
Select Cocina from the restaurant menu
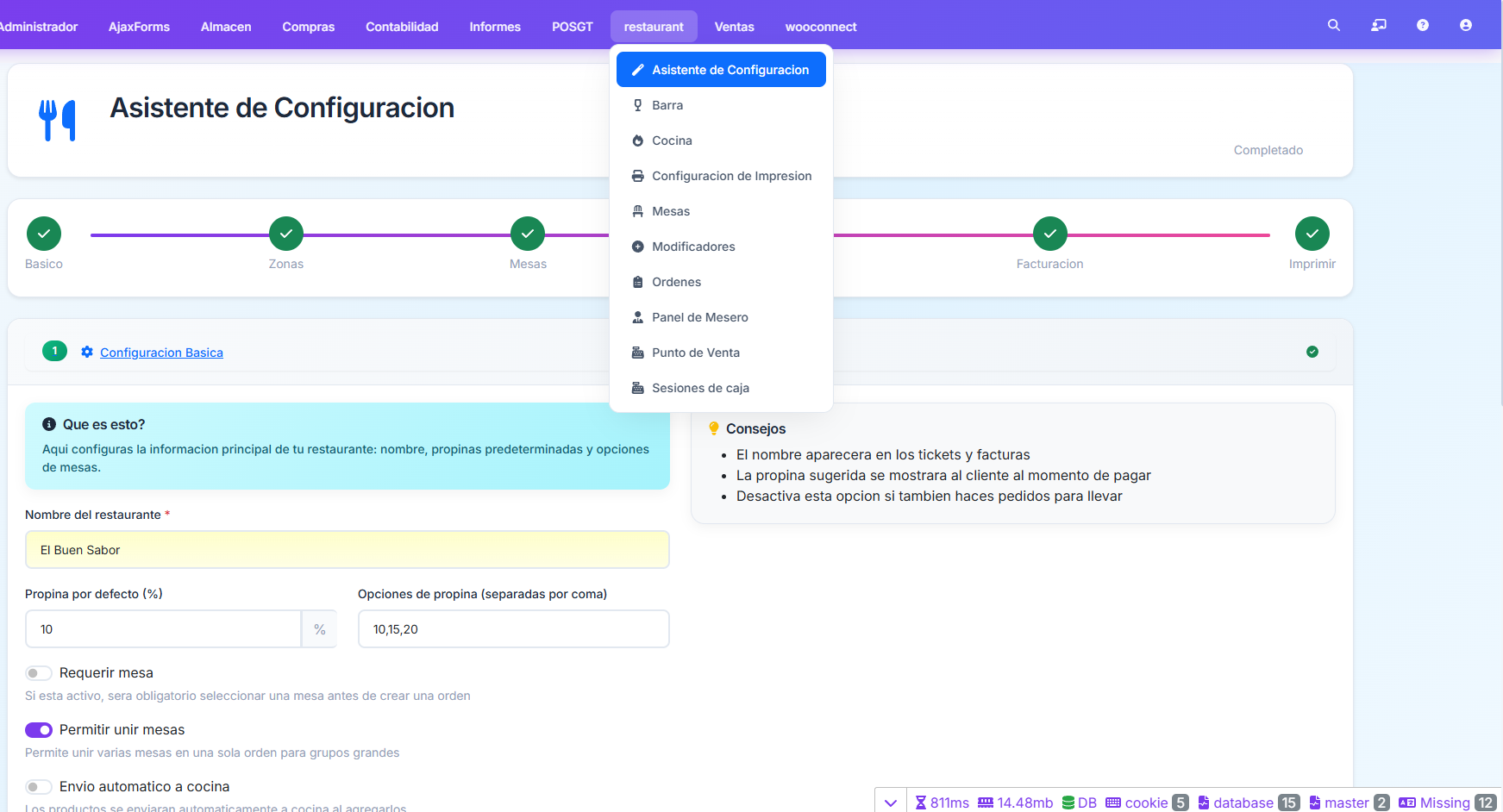pyautogui.click(x=672, y=141)
